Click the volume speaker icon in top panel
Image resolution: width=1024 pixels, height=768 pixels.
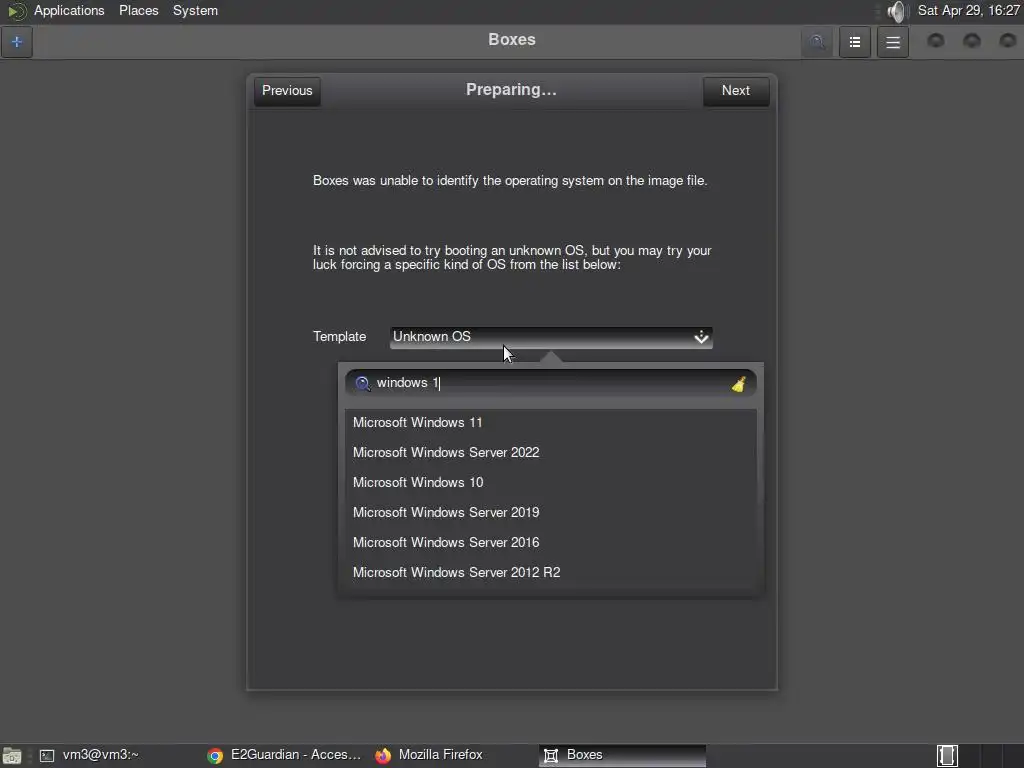pos(896,11)
